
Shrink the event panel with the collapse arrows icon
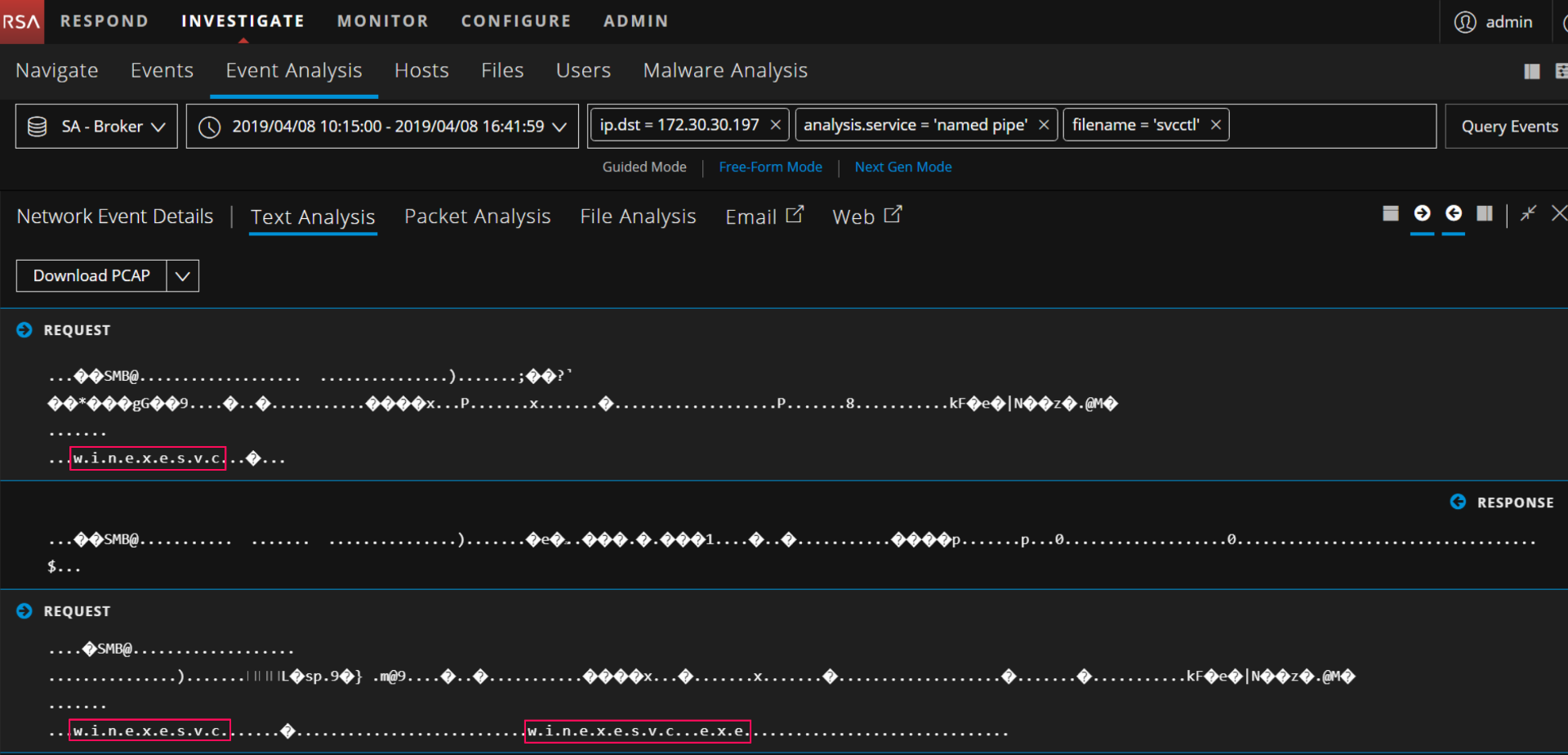click(x=1528, y=214)
